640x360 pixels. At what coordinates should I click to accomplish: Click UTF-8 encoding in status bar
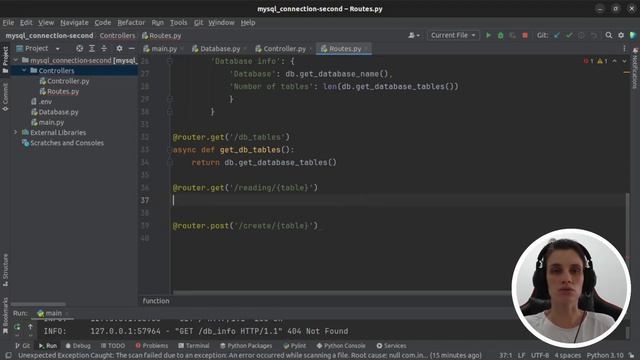[x=540, y=356]
